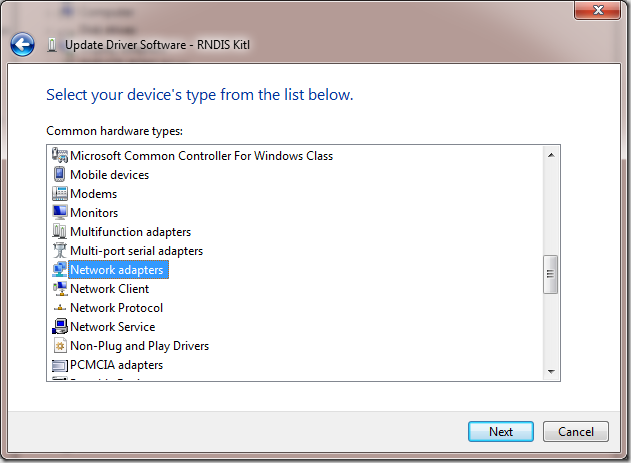
Task: Choose Network Protocol from the list
Action: [116, 308]
